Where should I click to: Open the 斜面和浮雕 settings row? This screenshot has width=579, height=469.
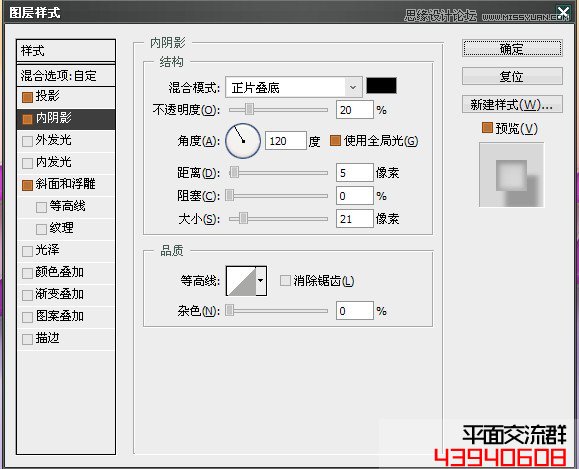(66, 185)
